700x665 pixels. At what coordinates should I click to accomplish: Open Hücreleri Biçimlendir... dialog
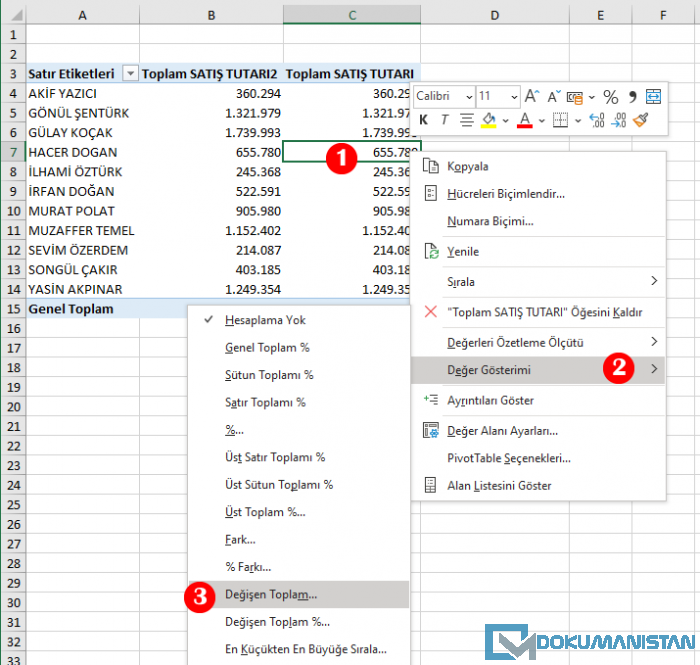click(506, 194)
